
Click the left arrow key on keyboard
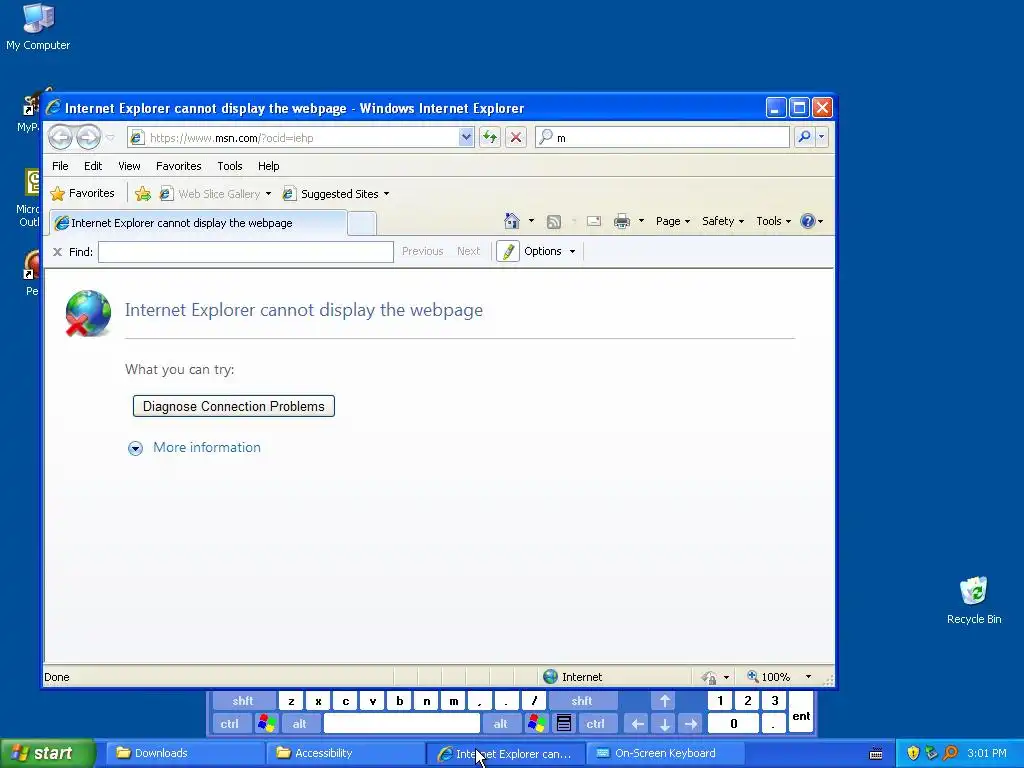tap(637, 724)
